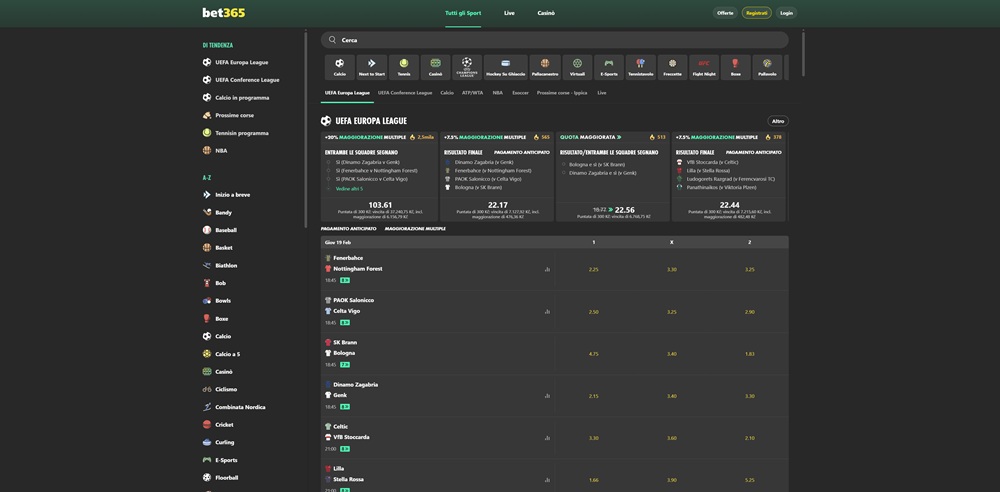This screenshot has width=1000, height=492.
Task: Click the Login button
Action: (x=786, y=13)
